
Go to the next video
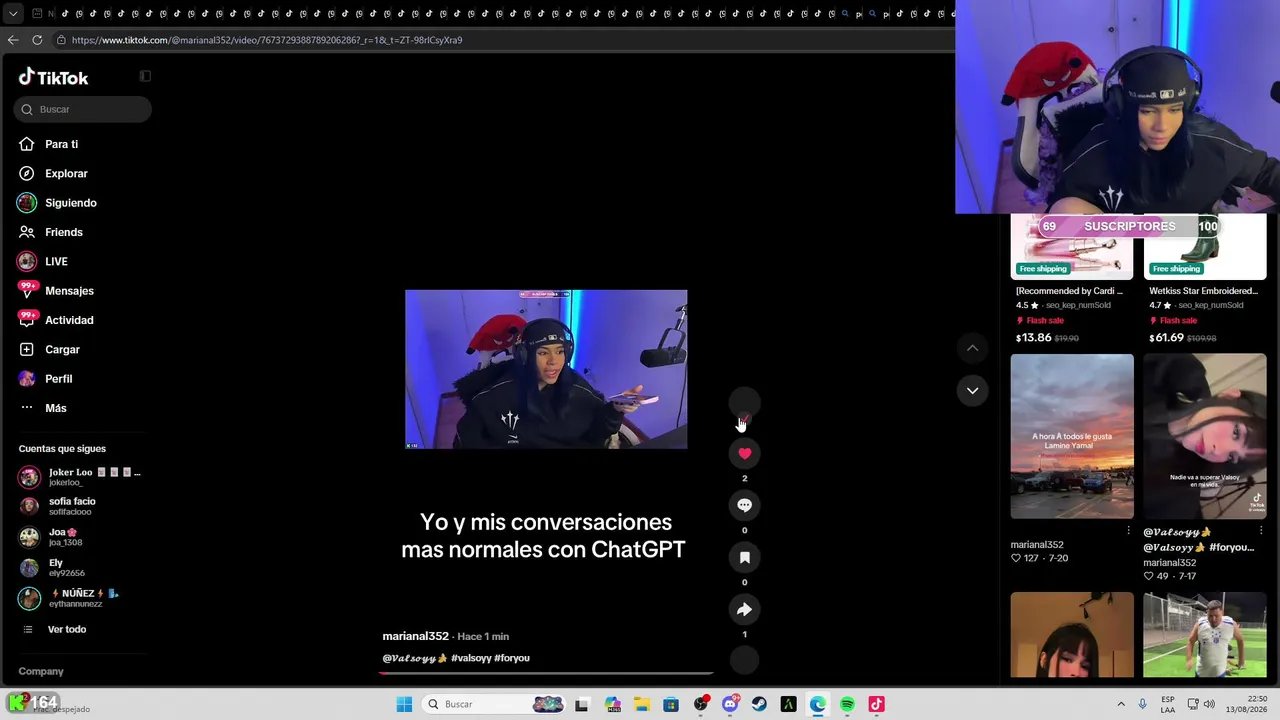972,391
